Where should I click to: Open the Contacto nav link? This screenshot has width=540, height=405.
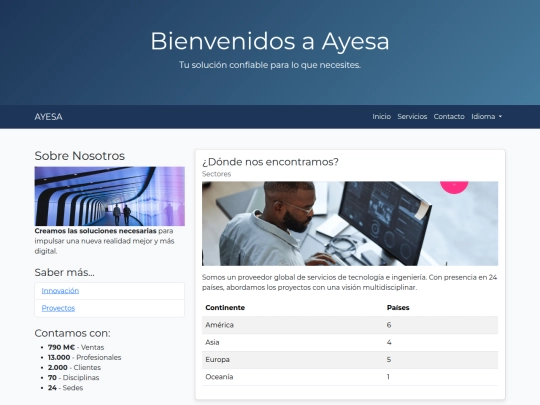pyautogui.click(x=449, y=116)
